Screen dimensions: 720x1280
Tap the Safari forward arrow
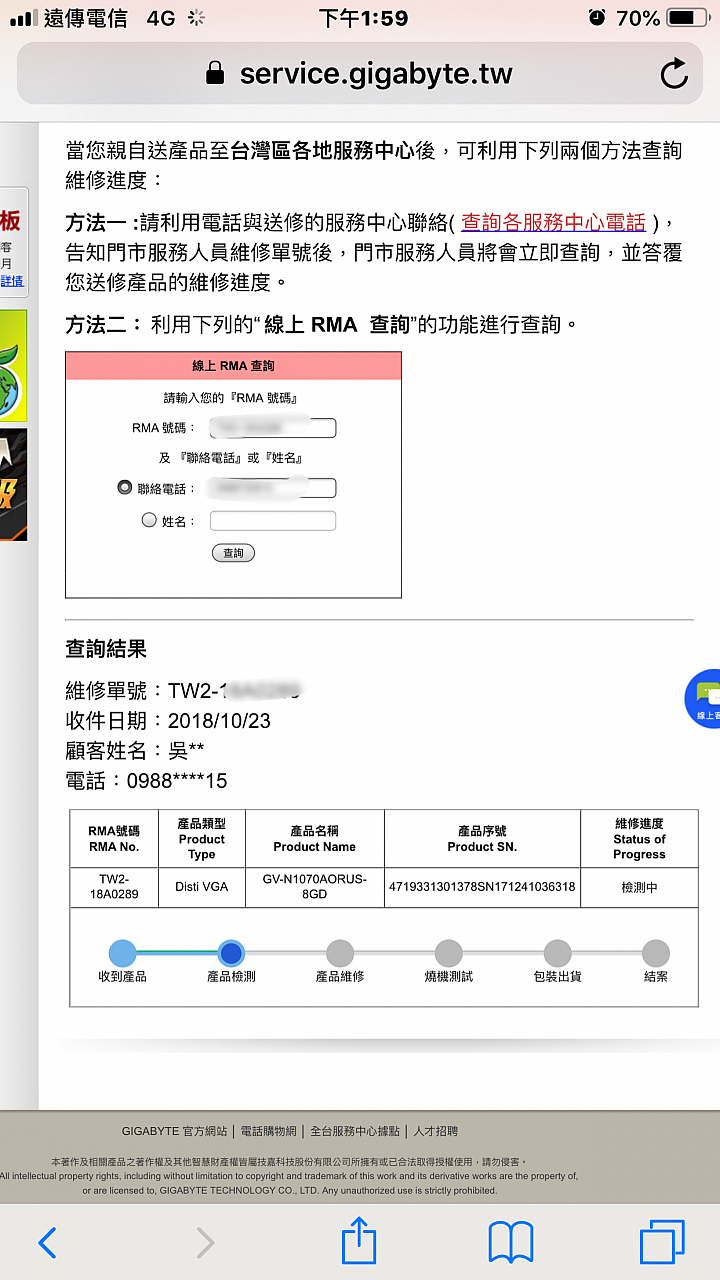point(205,1243)
